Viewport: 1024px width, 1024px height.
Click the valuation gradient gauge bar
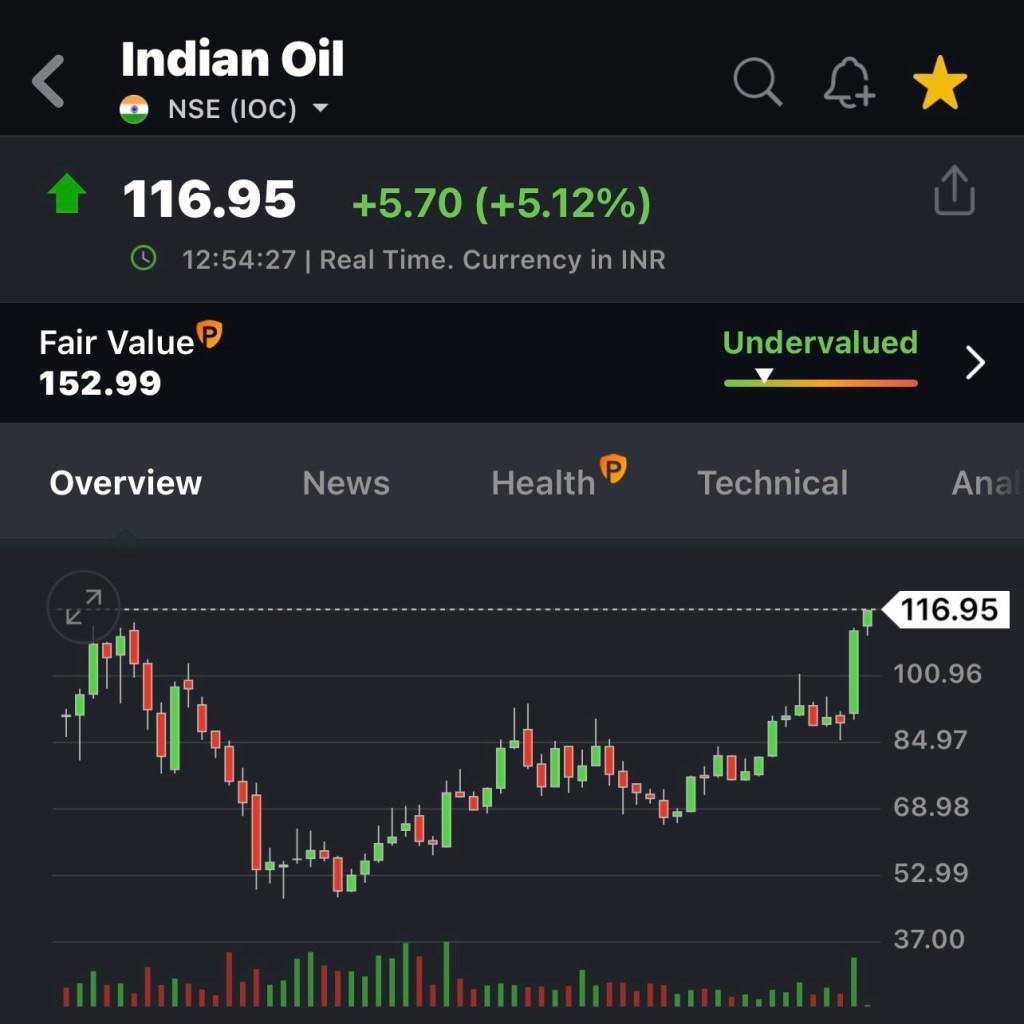(820, 382)
